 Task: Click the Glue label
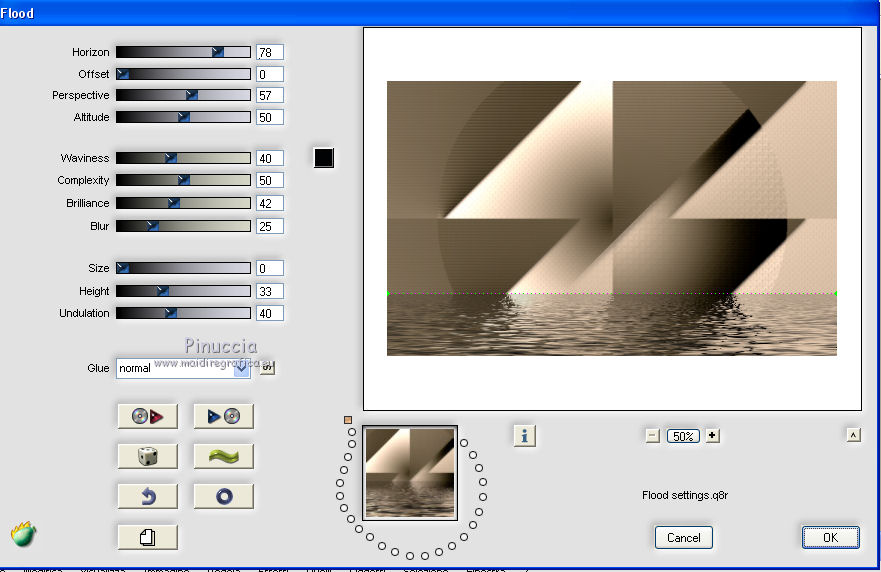(98, 368)
